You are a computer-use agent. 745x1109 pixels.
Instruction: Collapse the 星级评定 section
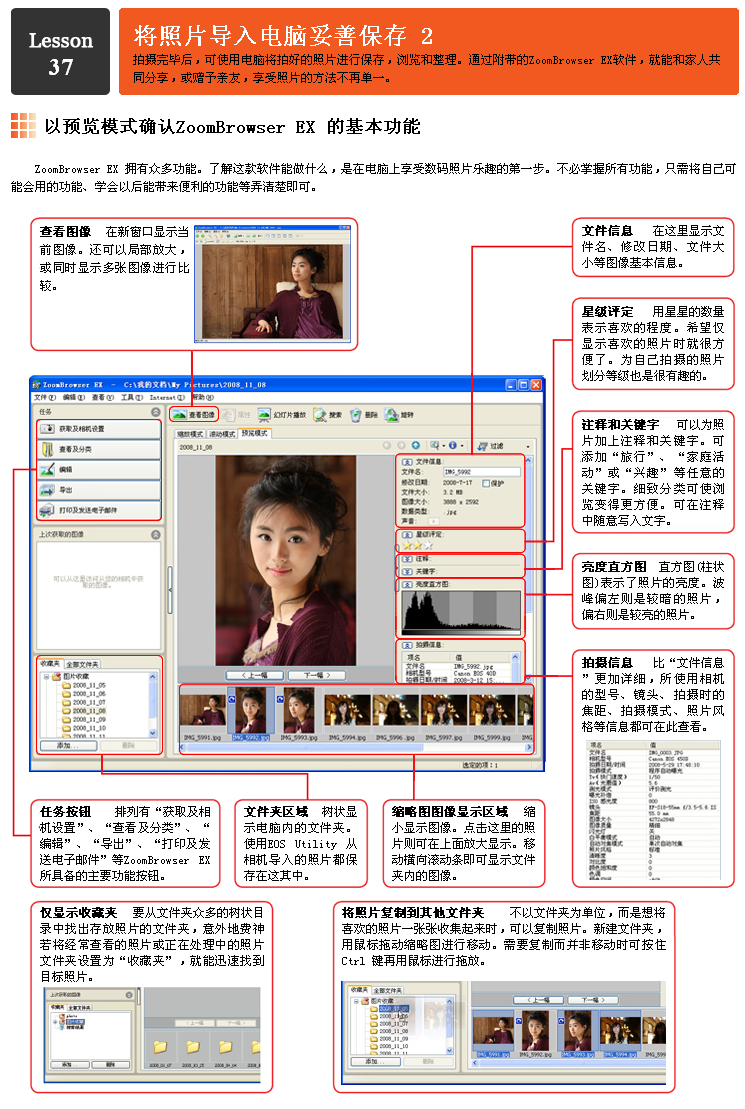pyautogui.click(x=408, y=535)
